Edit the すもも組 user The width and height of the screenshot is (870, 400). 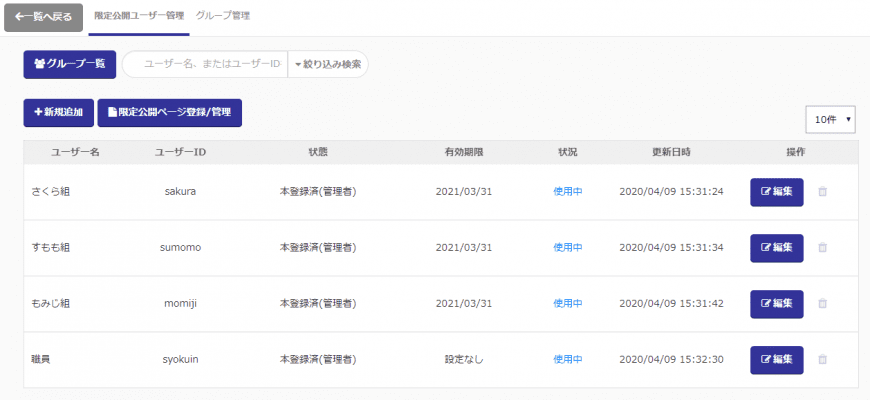coord(776,248)
